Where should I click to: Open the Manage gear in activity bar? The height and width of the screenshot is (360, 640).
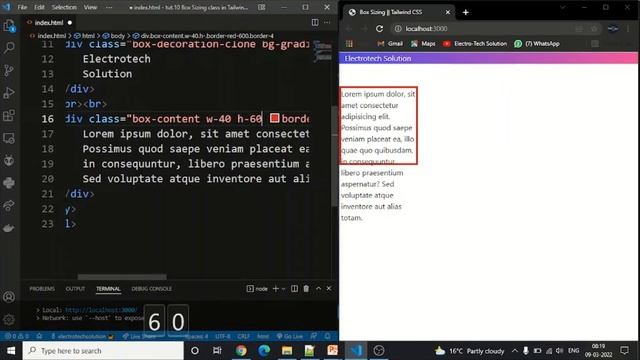(9, 319)
